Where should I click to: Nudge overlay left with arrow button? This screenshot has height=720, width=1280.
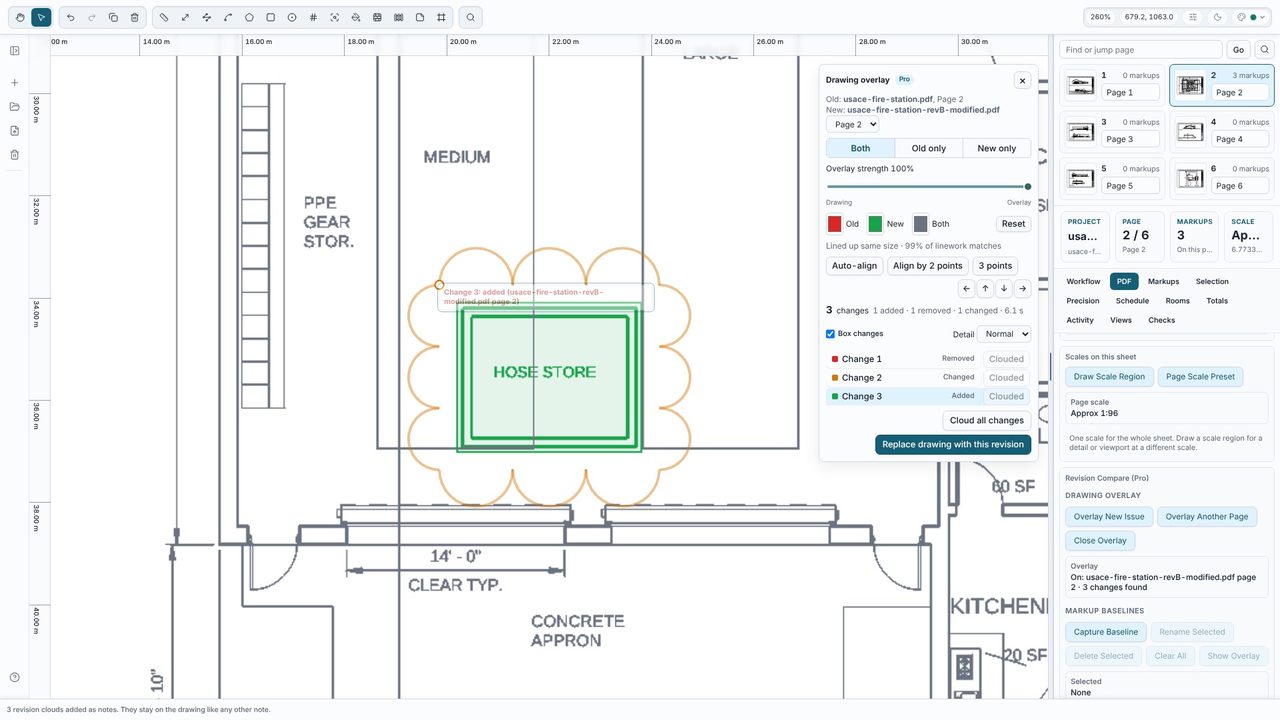point(966,288)
